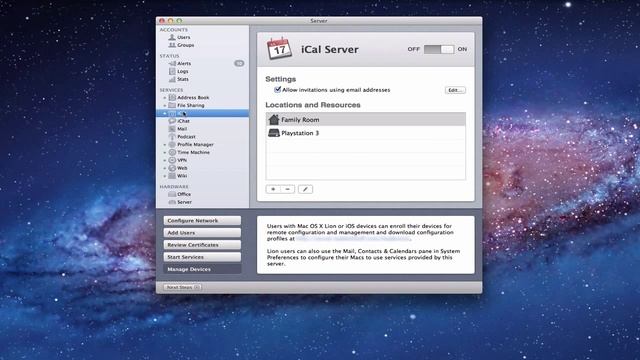Click the Start Services button
This screenshot has width=640, height=360.
202,257
